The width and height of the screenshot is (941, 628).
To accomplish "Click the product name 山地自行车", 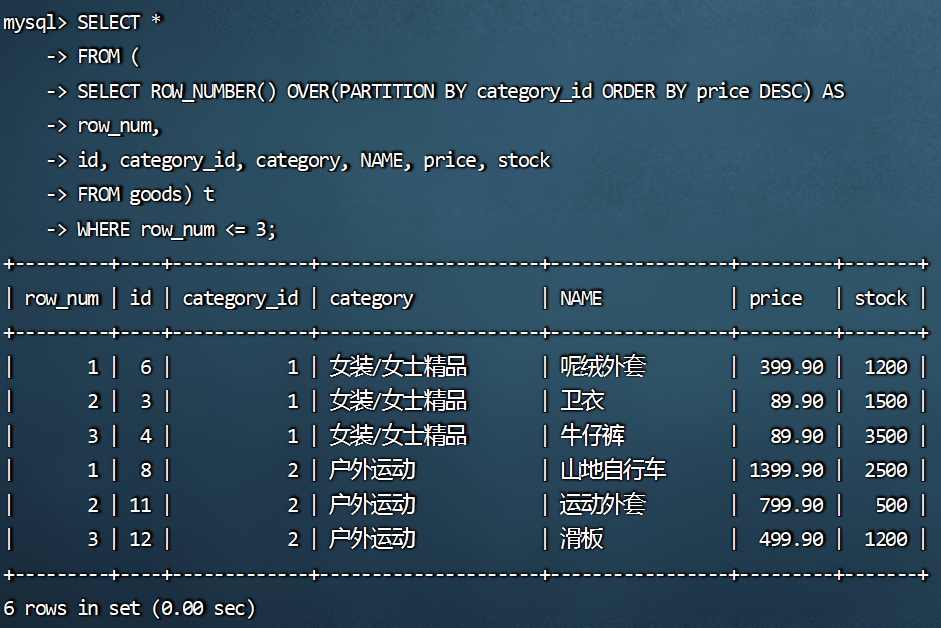I will coord(613,470).
